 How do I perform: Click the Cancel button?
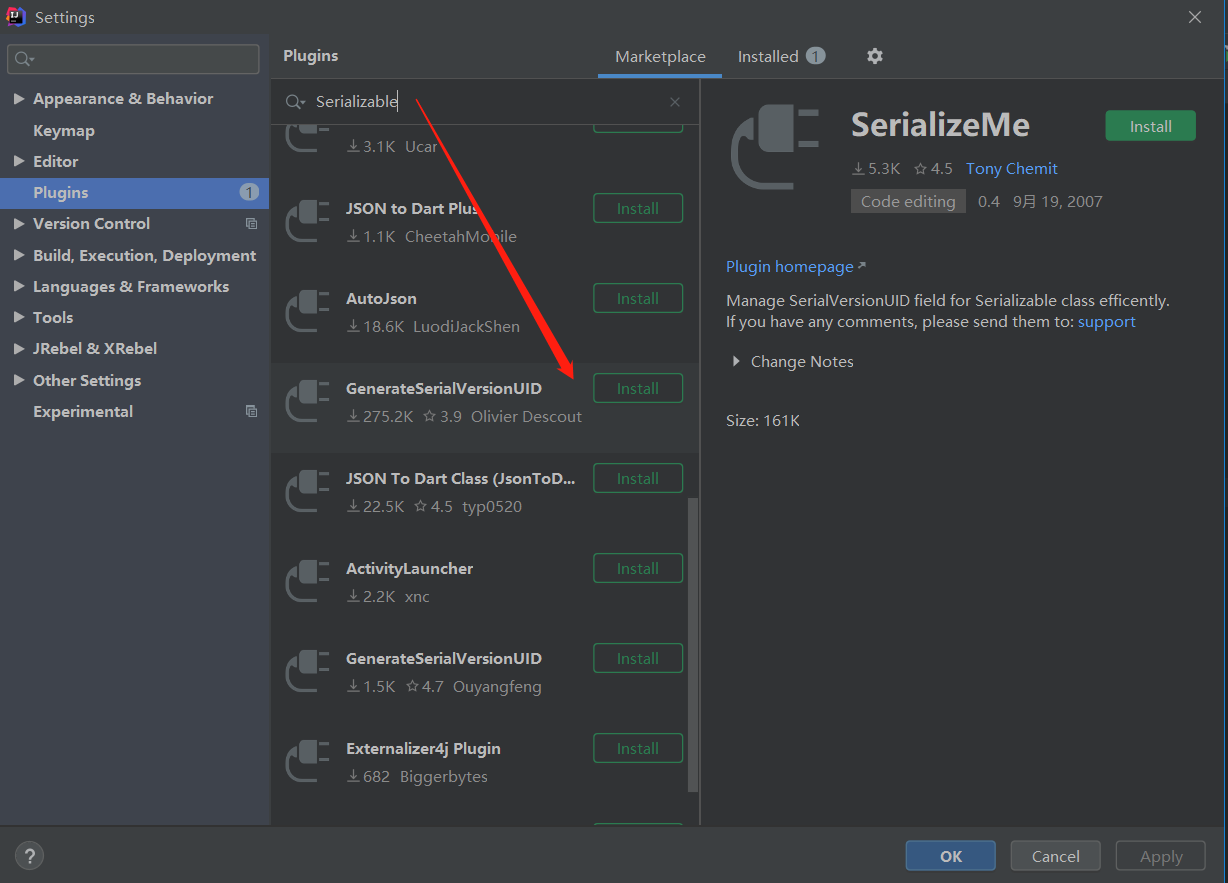[1056, 856]
